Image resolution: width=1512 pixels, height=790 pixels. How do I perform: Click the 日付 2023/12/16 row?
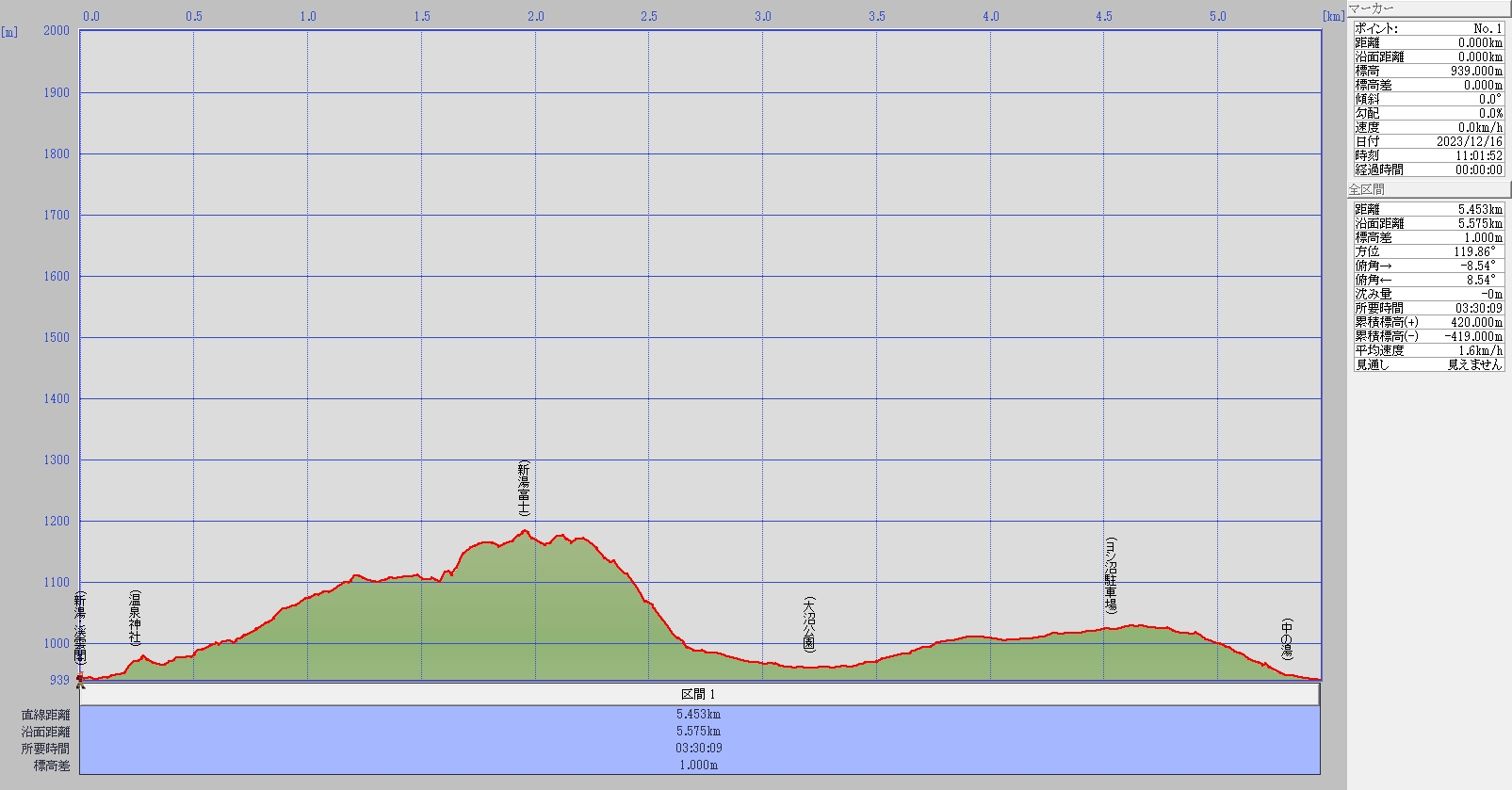[x=1428, y=141]
